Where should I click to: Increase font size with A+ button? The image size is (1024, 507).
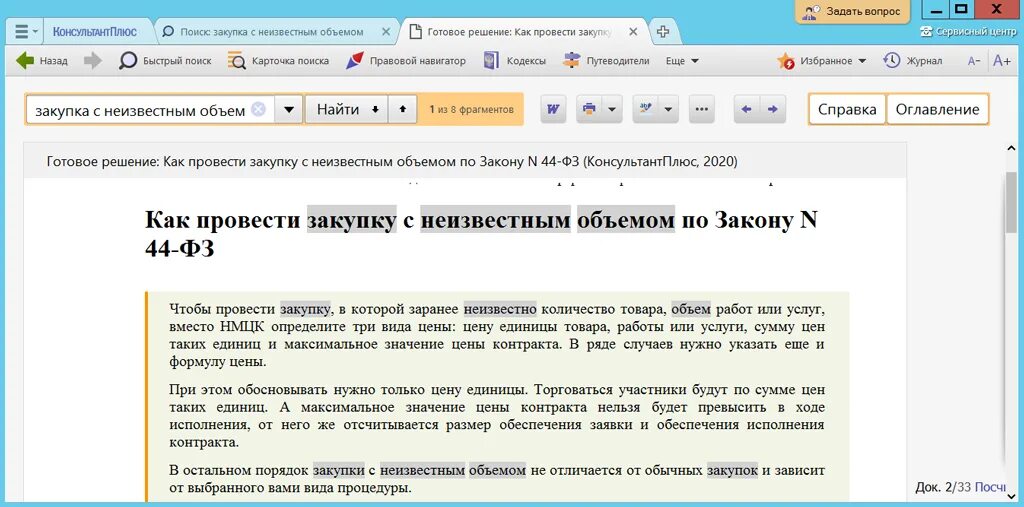[1002, 61]
